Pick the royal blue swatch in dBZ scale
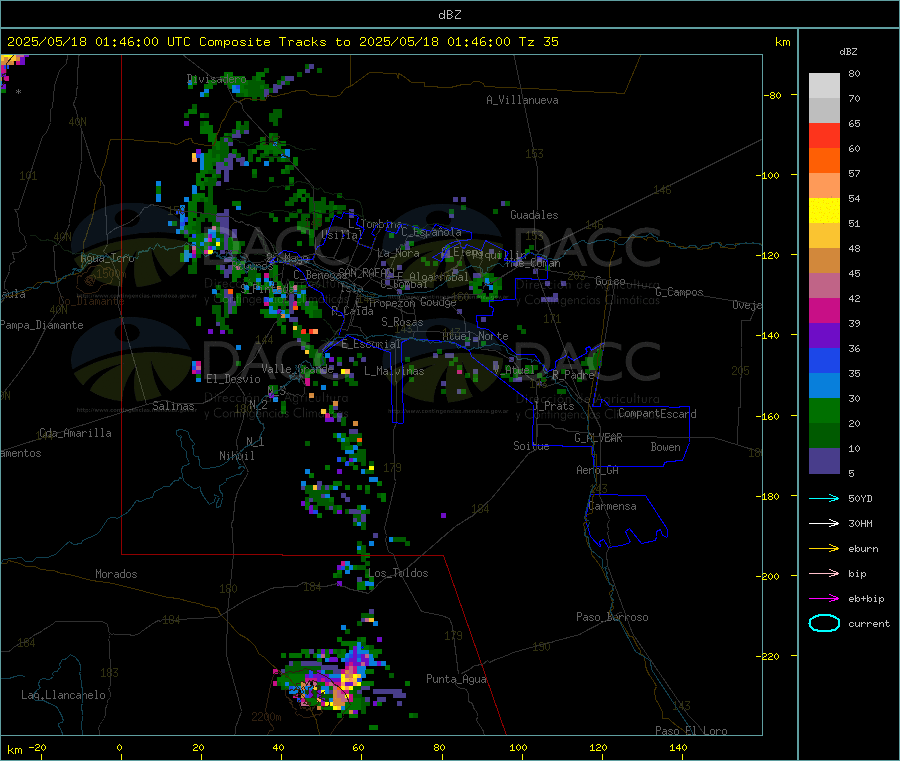Screen dimensions: 900x761 pyautogui.click(x=824, y=360)
